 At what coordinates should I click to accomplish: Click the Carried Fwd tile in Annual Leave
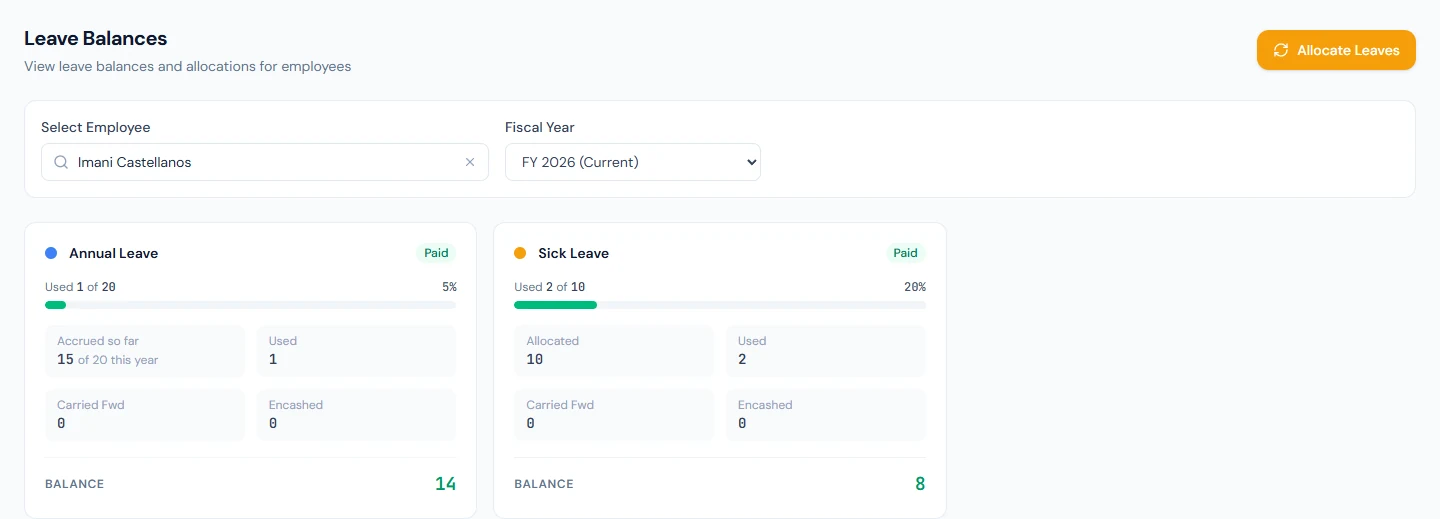tap(145, 415)
